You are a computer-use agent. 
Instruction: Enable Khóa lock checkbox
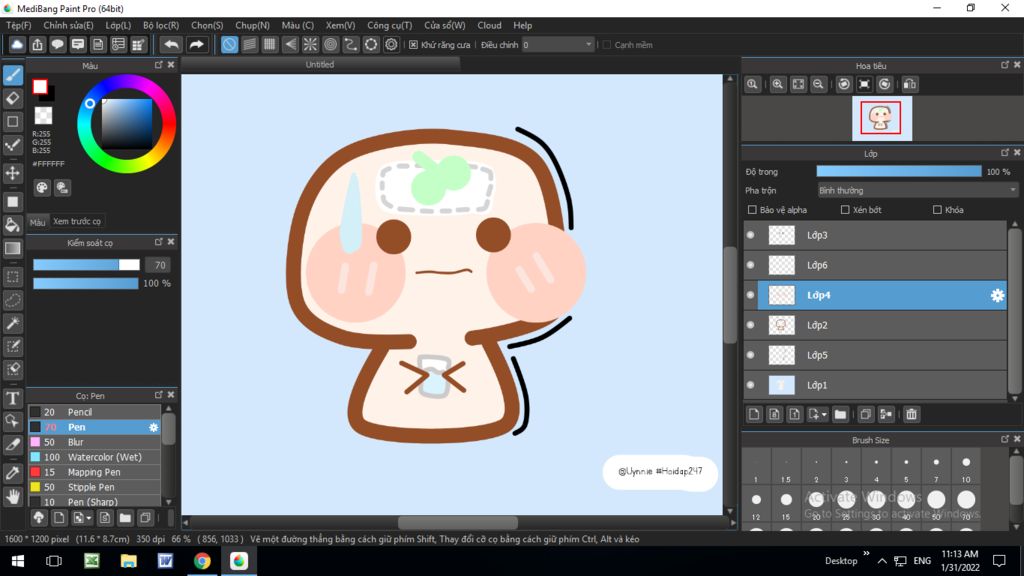coord(937,210)
